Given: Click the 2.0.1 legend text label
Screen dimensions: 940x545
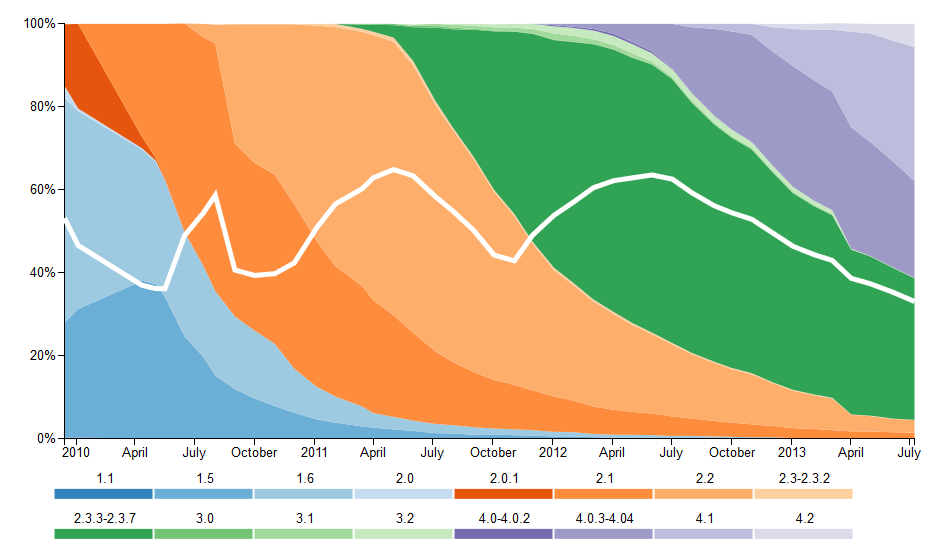Looking at the screenshot, I should (504, 478).
